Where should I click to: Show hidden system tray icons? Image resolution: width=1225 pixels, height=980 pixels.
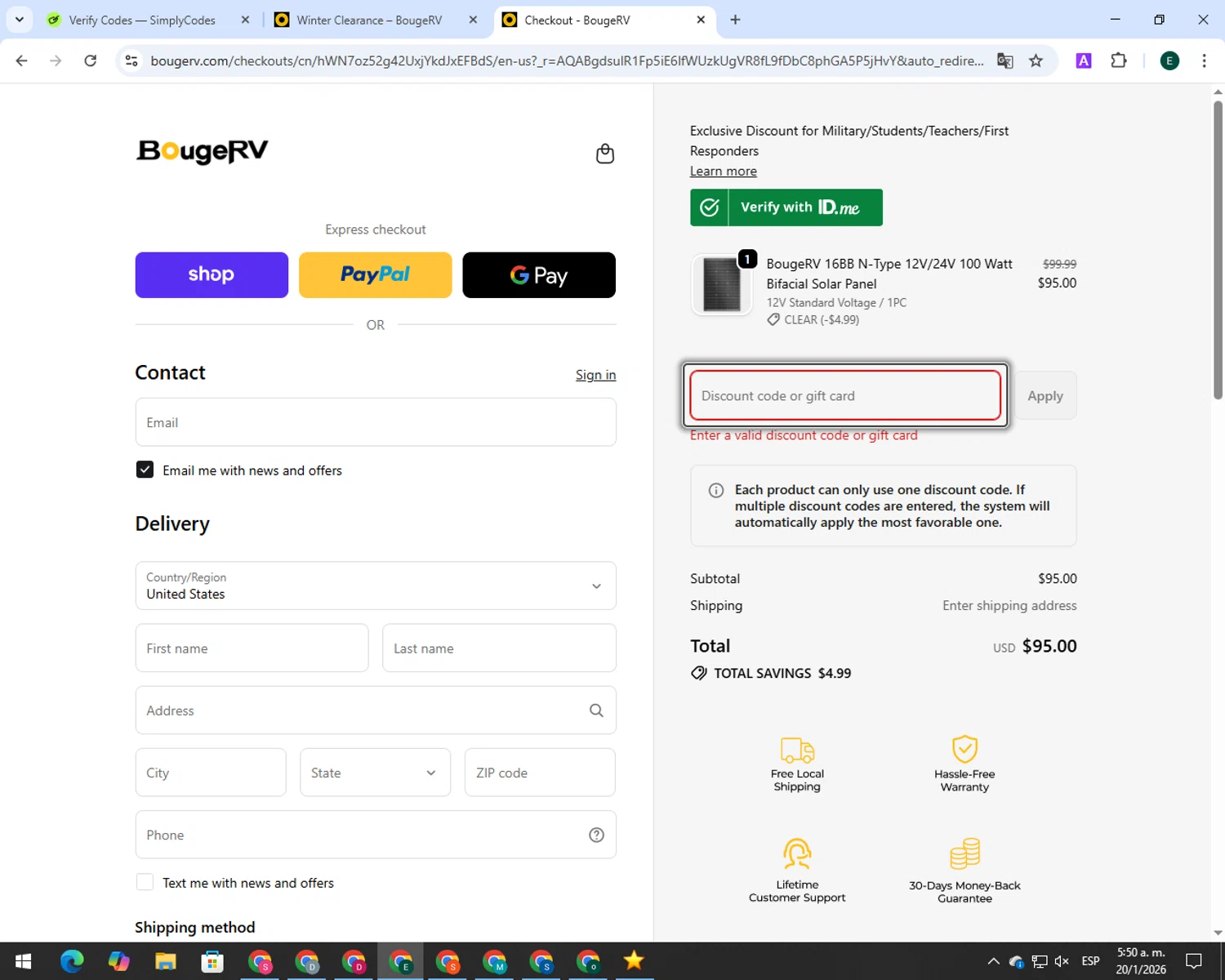[993, 961]
